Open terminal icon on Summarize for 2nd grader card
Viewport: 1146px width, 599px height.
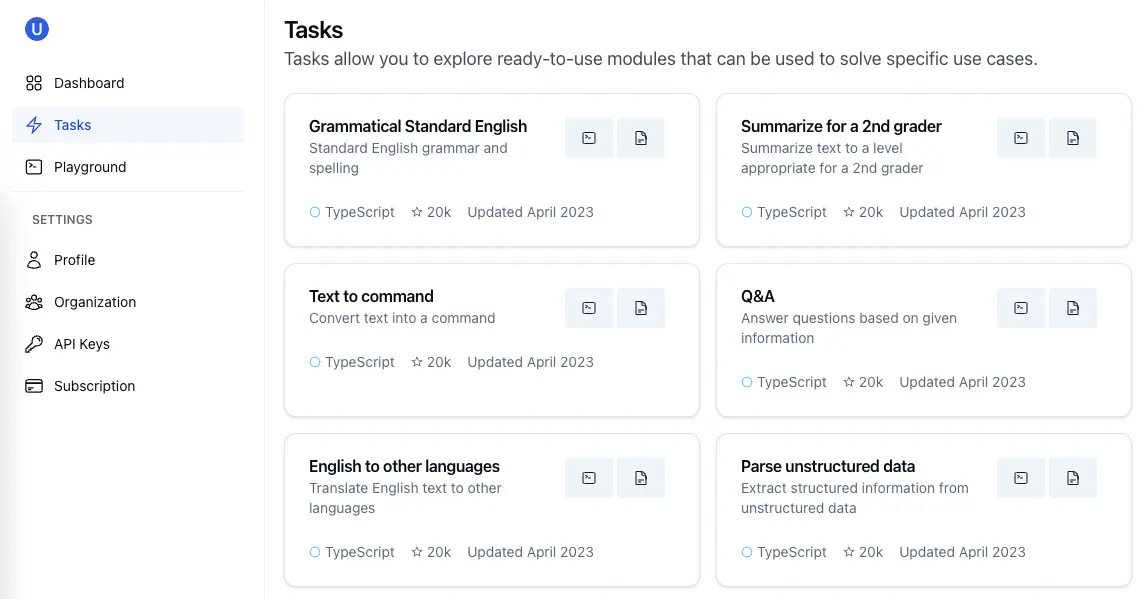tap(1021, 138)
